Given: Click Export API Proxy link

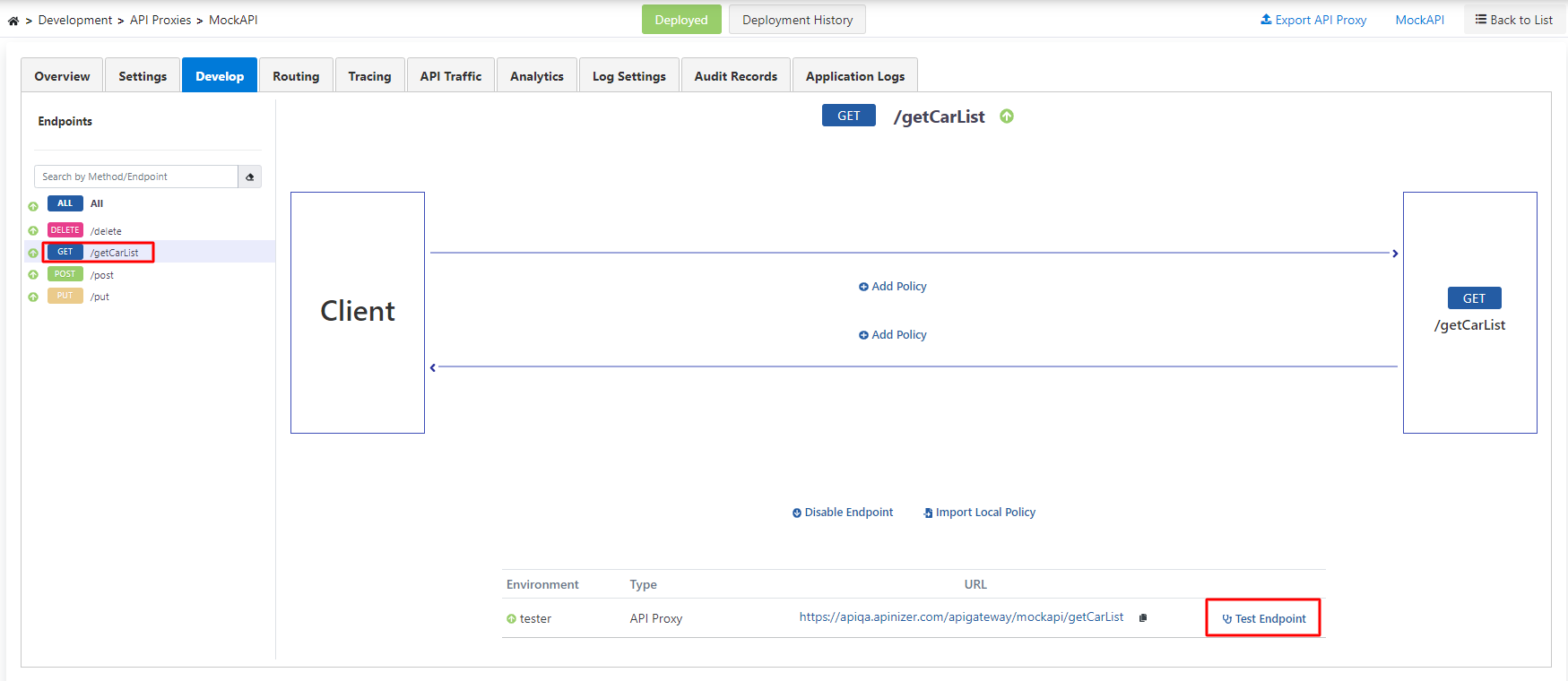Looking at the screenshot, I should point(1313,20).
